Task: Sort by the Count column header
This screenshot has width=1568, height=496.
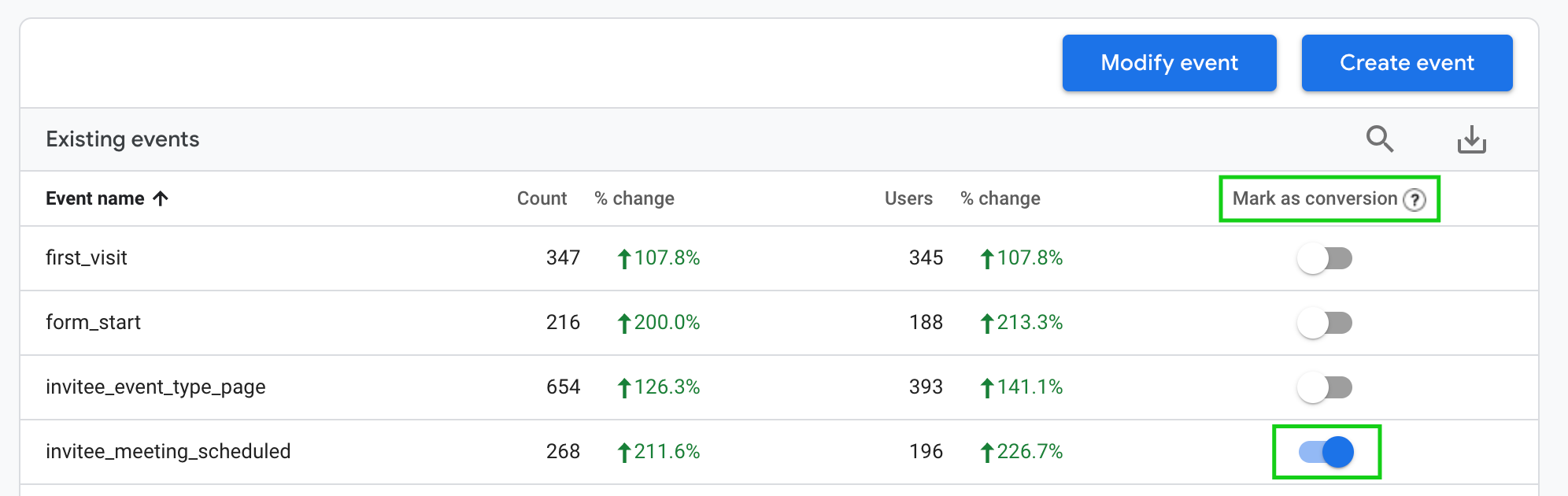Action: pyautogui.click(x=542, y=198)
